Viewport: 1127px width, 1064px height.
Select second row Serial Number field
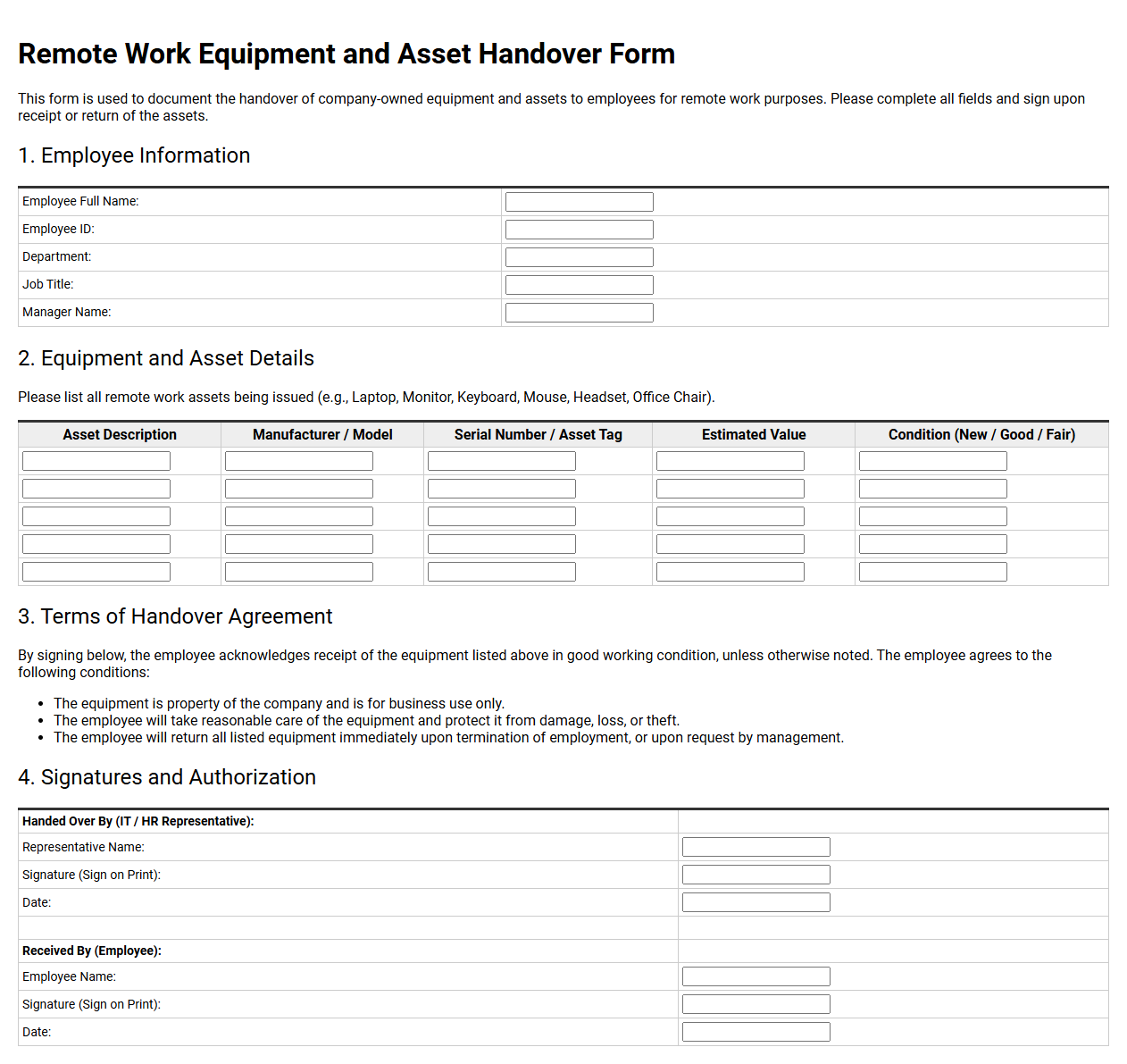502,489
